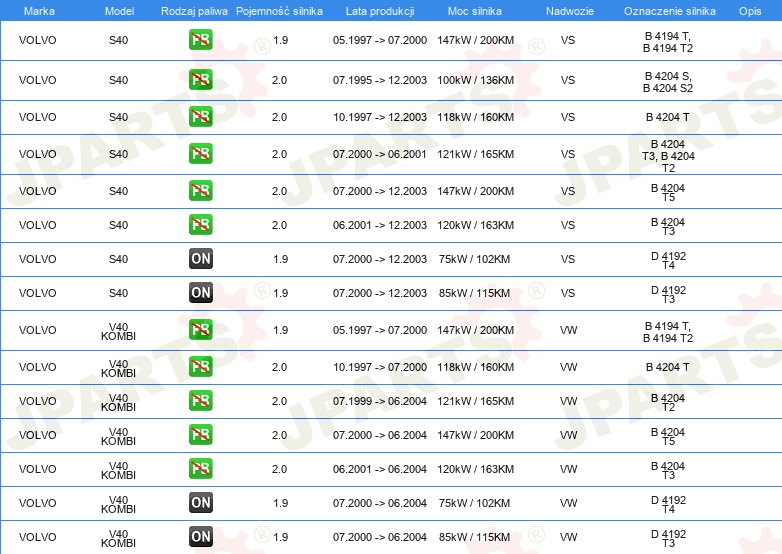Image resolution: width=782 pixels, height=554 pixels.
Task: Click the Pojemność silnika column header
Action: tap(280, 10)
